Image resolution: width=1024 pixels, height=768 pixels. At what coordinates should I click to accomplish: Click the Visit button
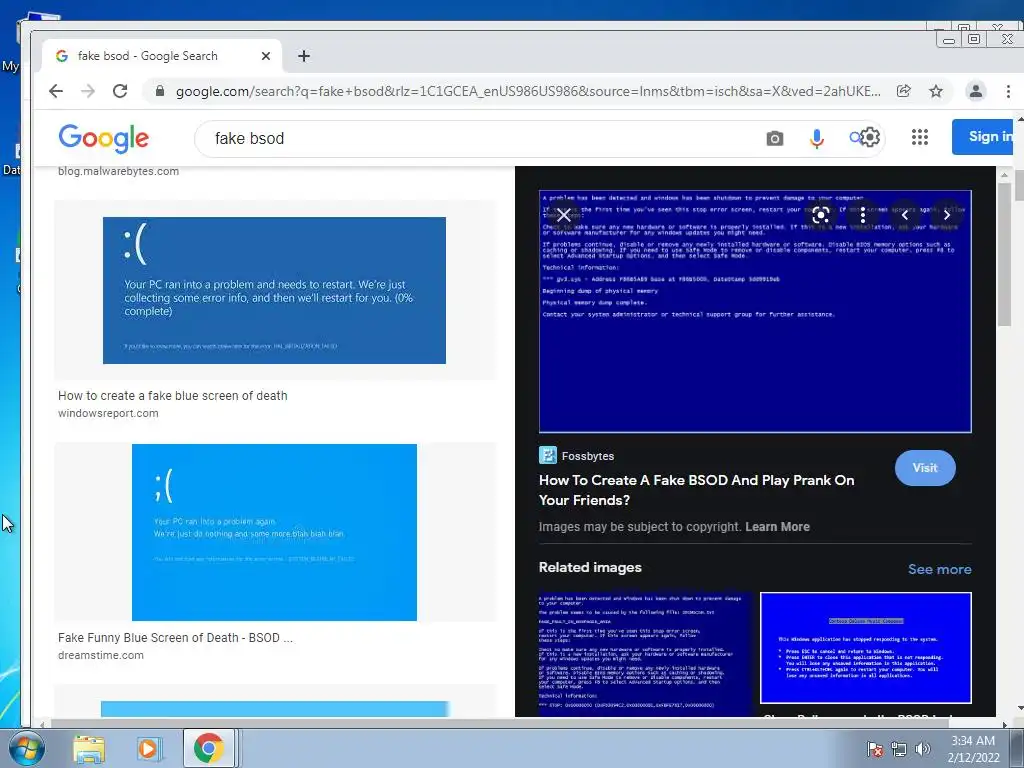925,468
